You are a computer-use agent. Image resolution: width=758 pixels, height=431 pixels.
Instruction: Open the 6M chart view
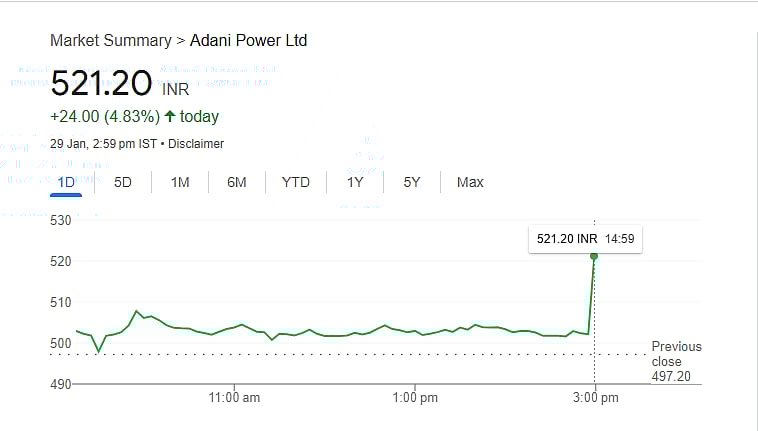237,182
